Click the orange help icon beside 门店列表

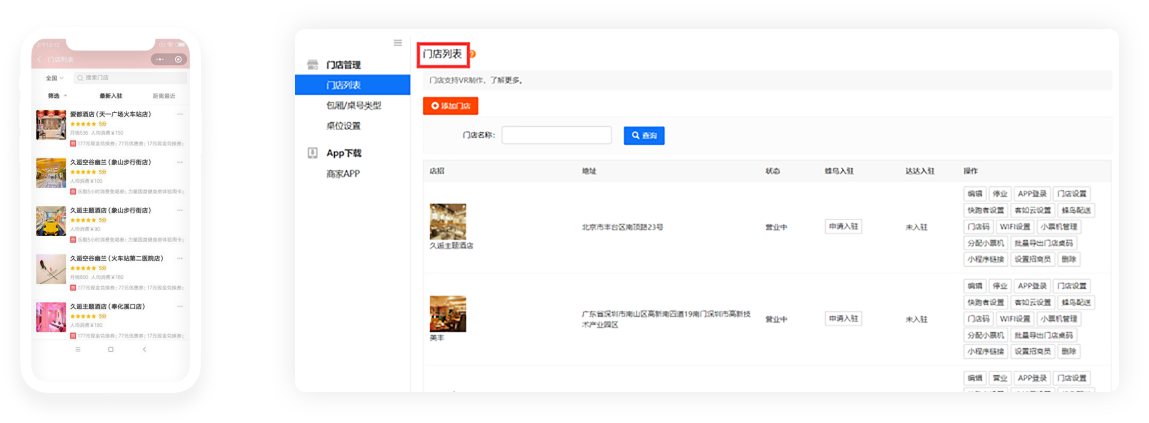[472, 55]
